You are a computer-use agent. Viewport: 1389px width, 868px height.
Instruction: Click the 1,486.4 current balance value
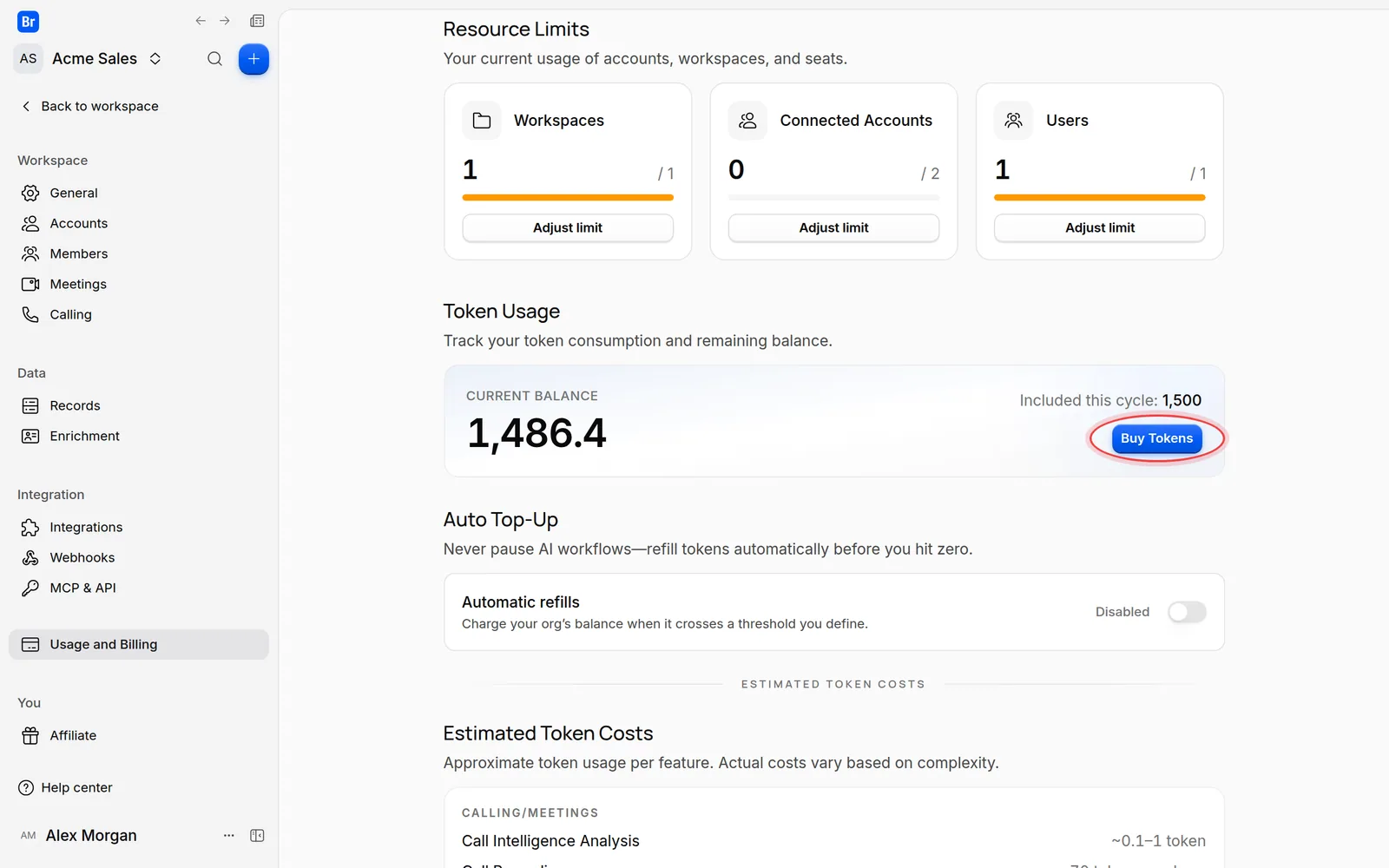pos(537,433)
